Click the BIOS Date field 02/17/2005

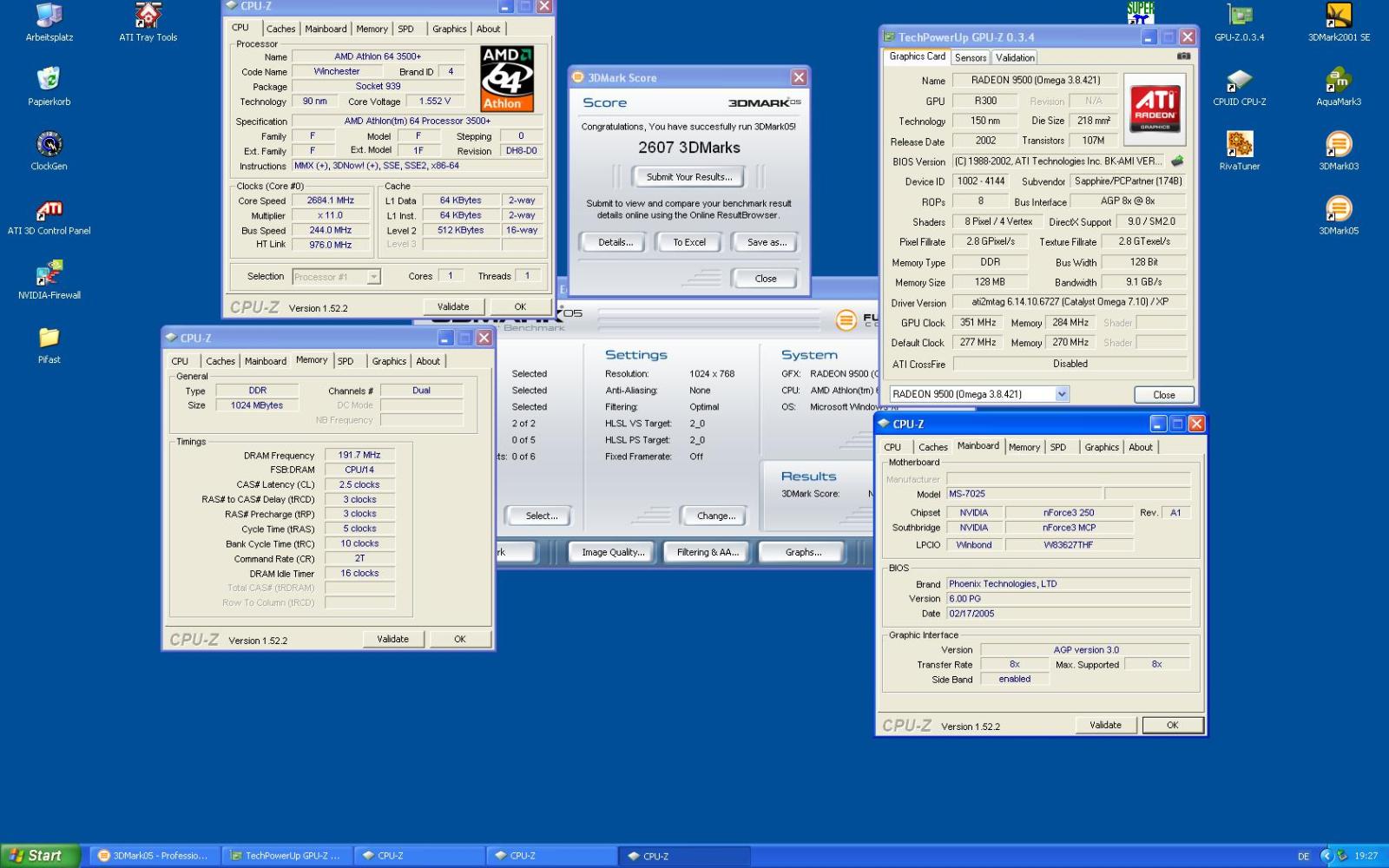point(1068,614)
